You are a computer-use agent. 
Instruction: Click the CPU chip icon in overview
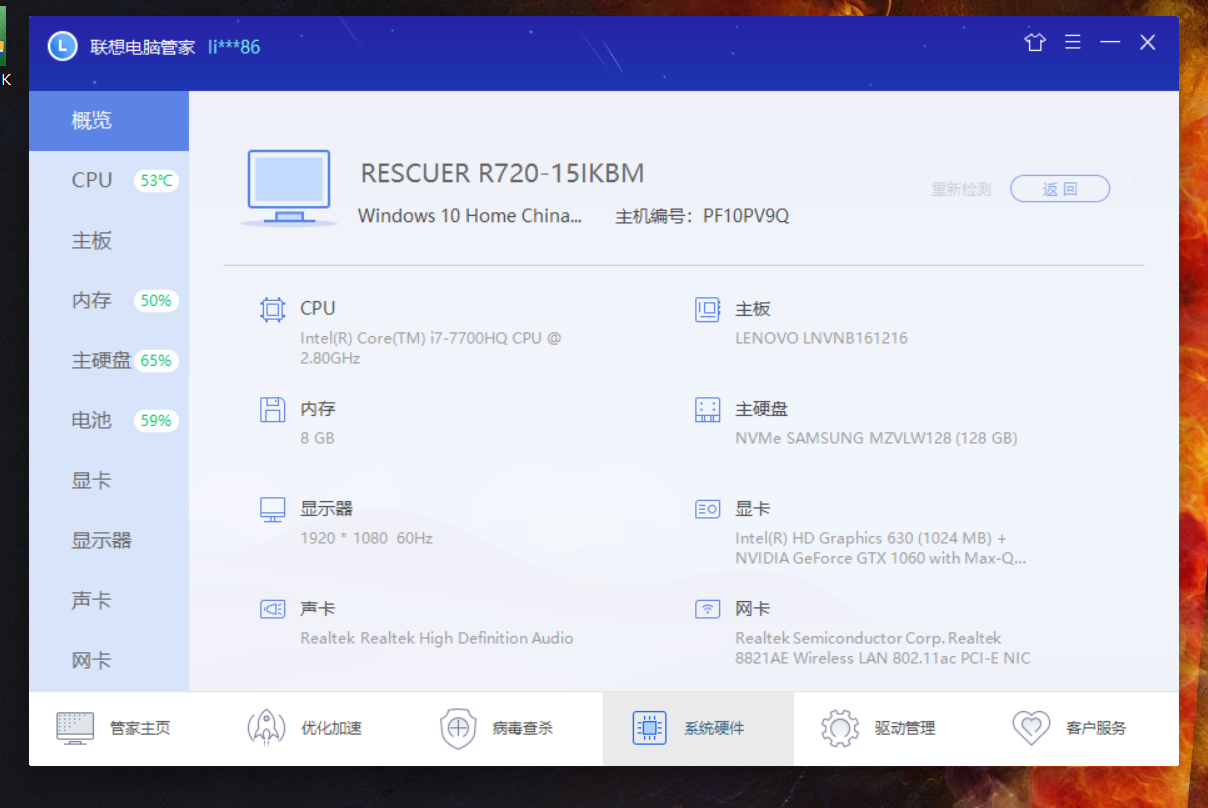(272, 310)
